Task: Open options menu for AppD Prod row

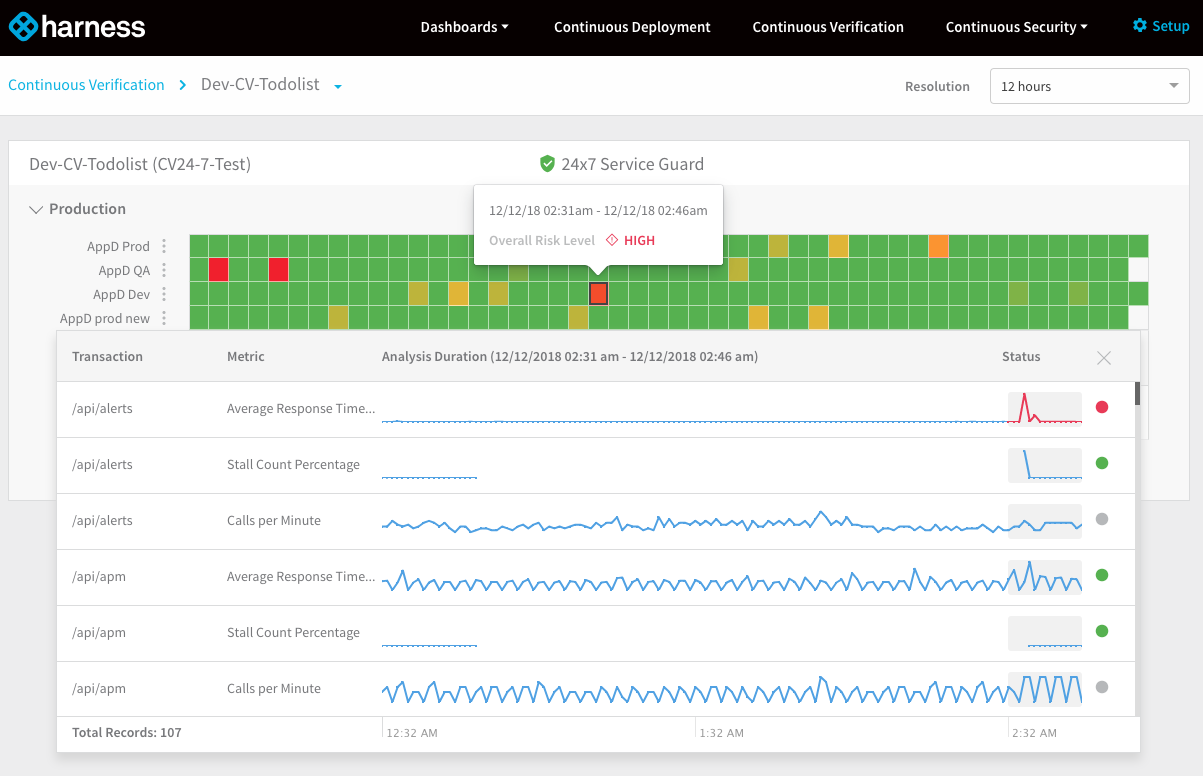Action: point(165,246)
